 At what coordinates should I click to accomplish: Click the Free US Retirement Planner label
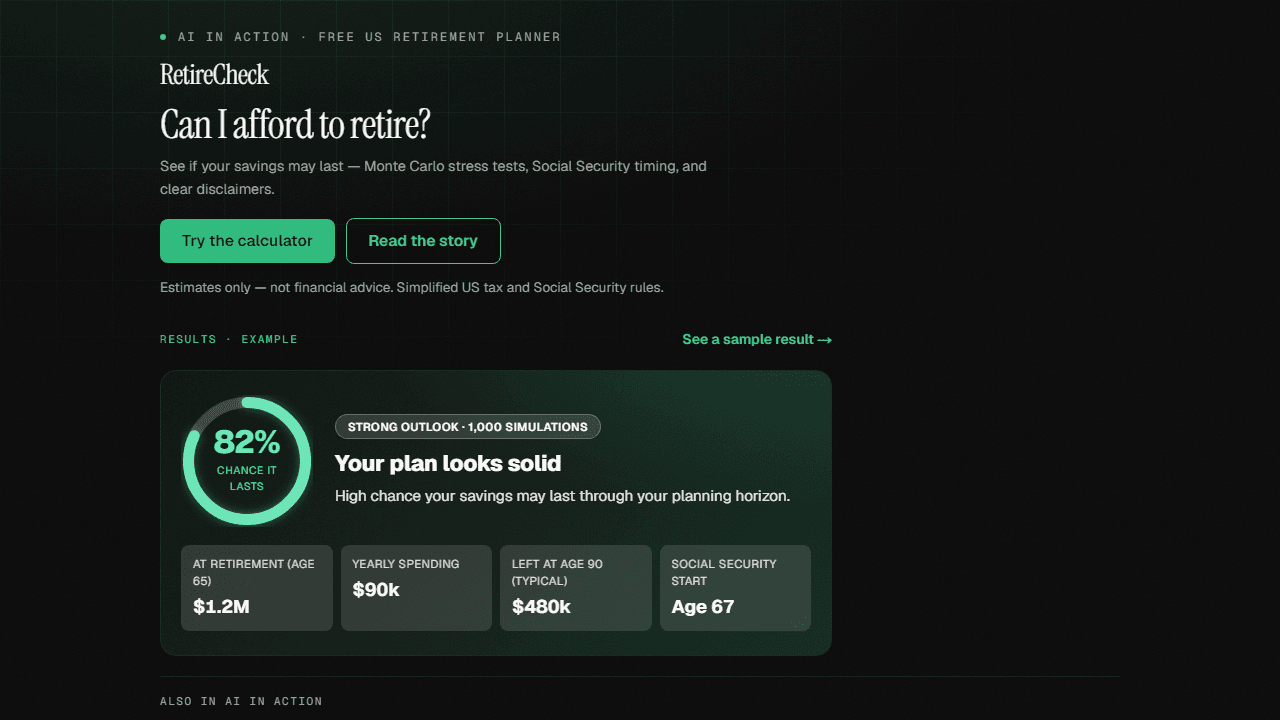coord(440,37)
